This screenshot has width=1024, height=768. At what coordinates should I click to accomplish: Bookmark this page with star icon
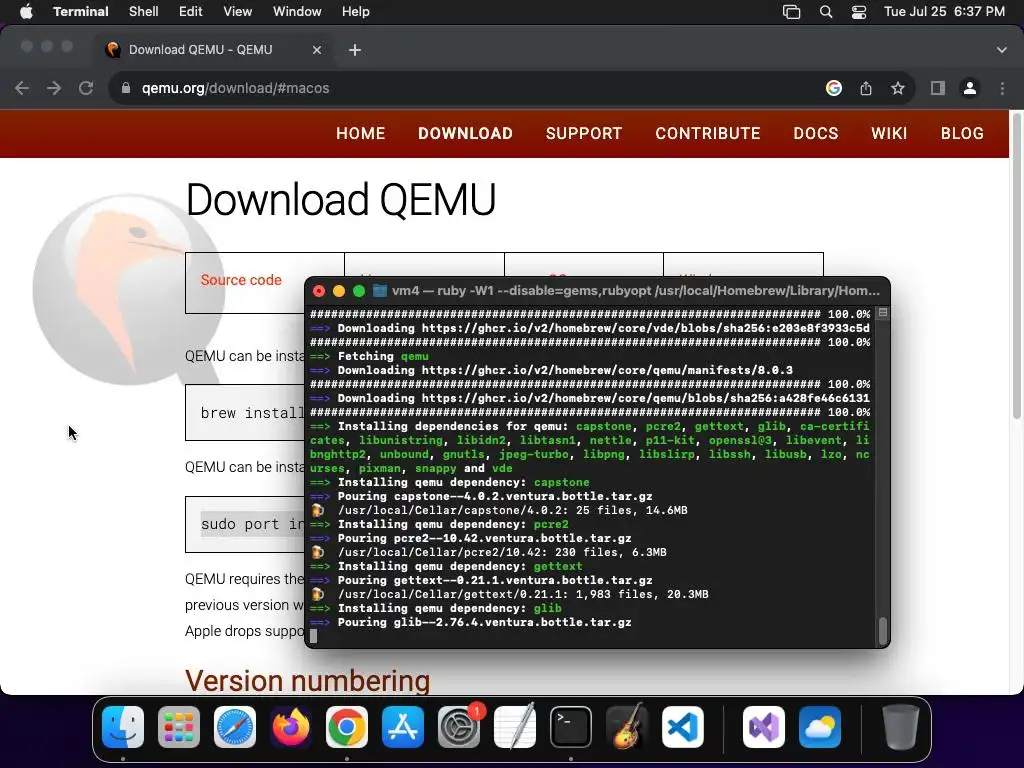click(x=898, y=88)
